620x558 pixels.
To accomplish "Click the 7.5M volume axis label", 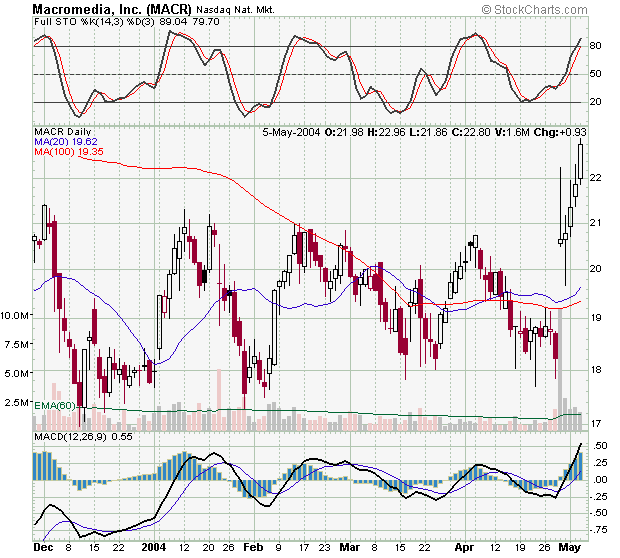I will click(x=17, y=344).
